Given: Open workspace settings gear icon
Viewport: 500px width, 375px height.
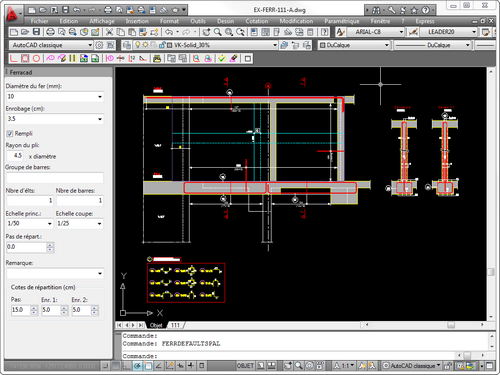Looking at the screenshot, I should click(x=99, y=45).
